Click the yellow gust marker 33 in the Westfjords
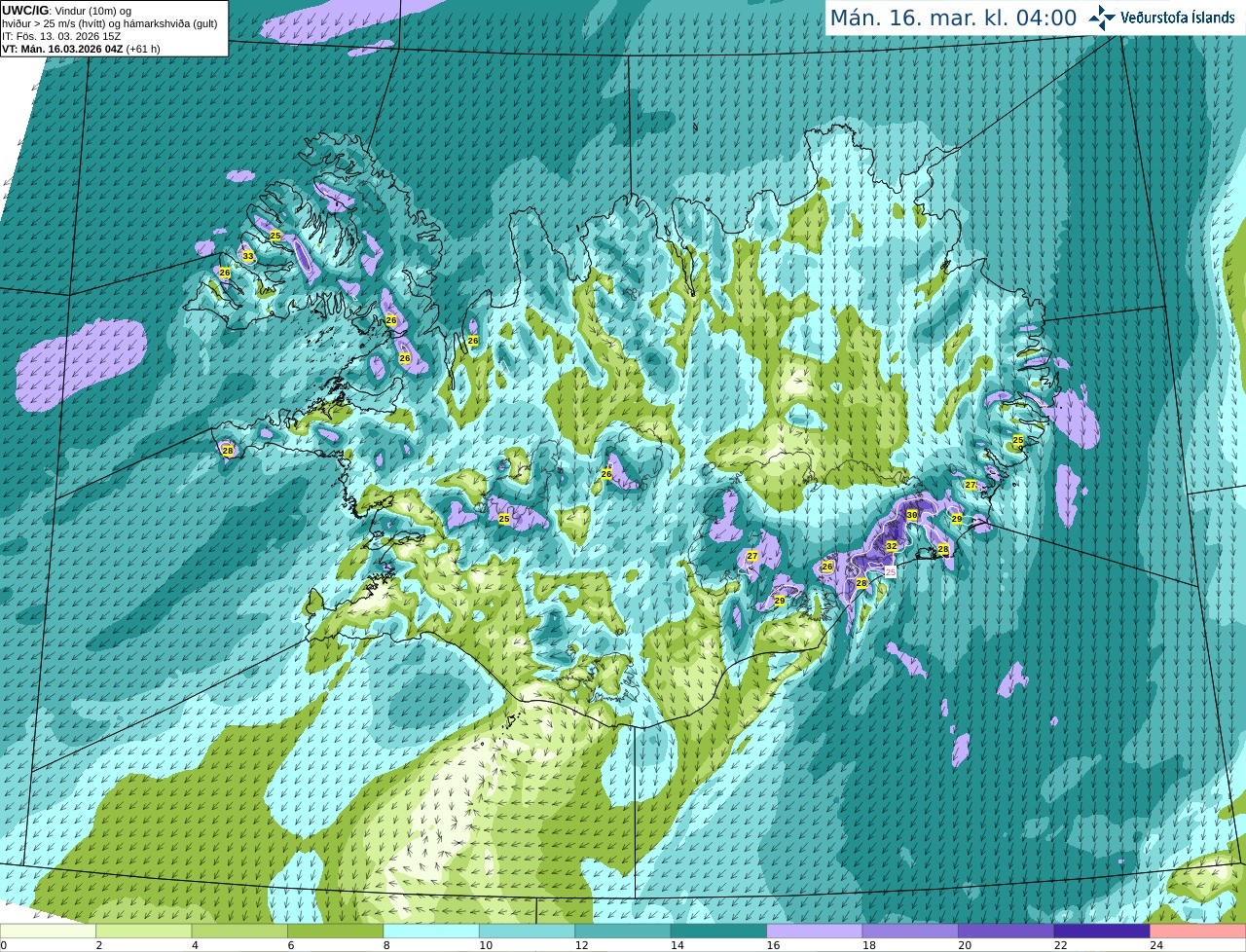Screen dimensions: 1246x952 247,256
